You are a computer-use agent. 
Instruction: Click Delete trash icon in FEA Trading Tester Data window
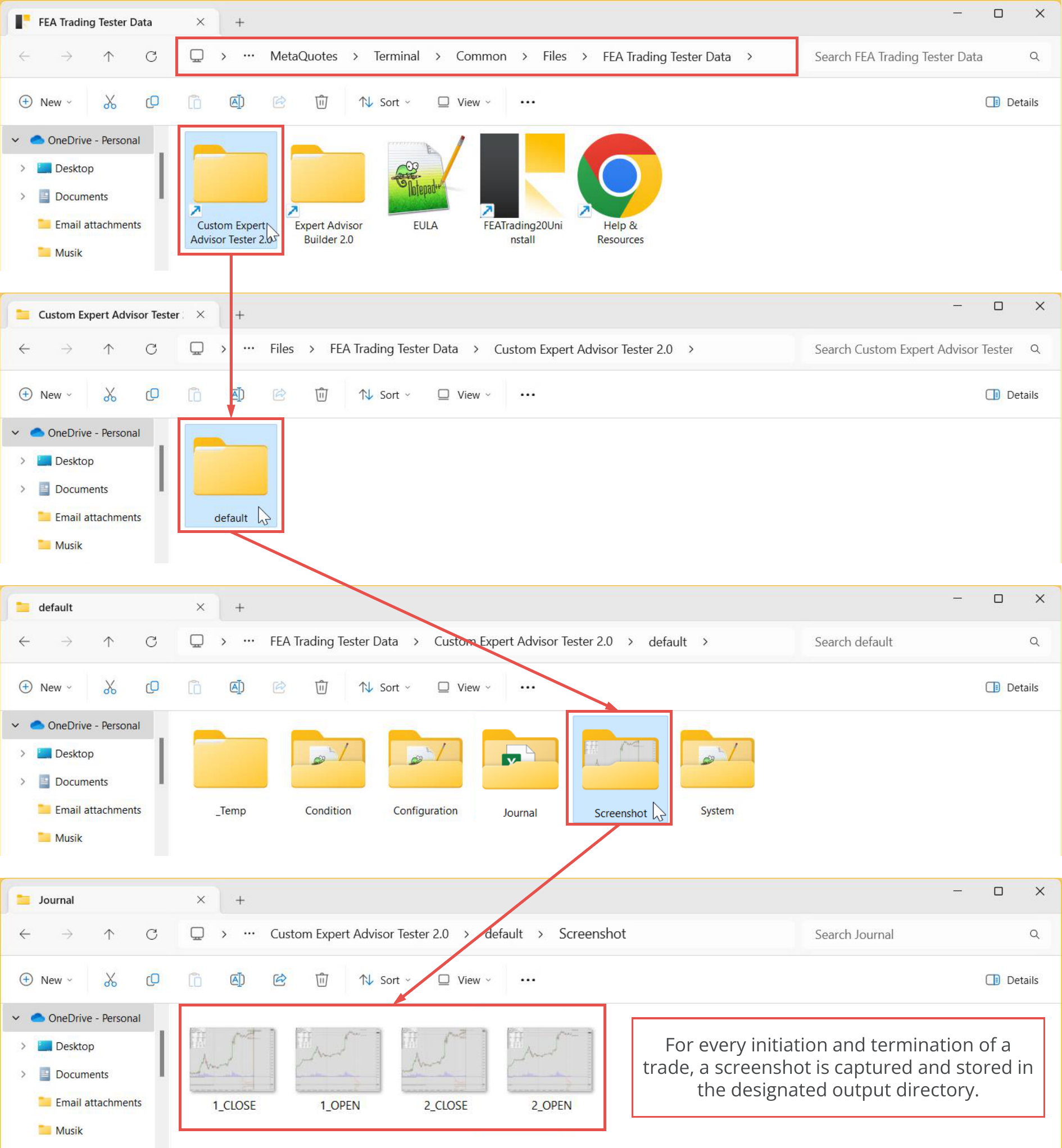coord(321,102)
